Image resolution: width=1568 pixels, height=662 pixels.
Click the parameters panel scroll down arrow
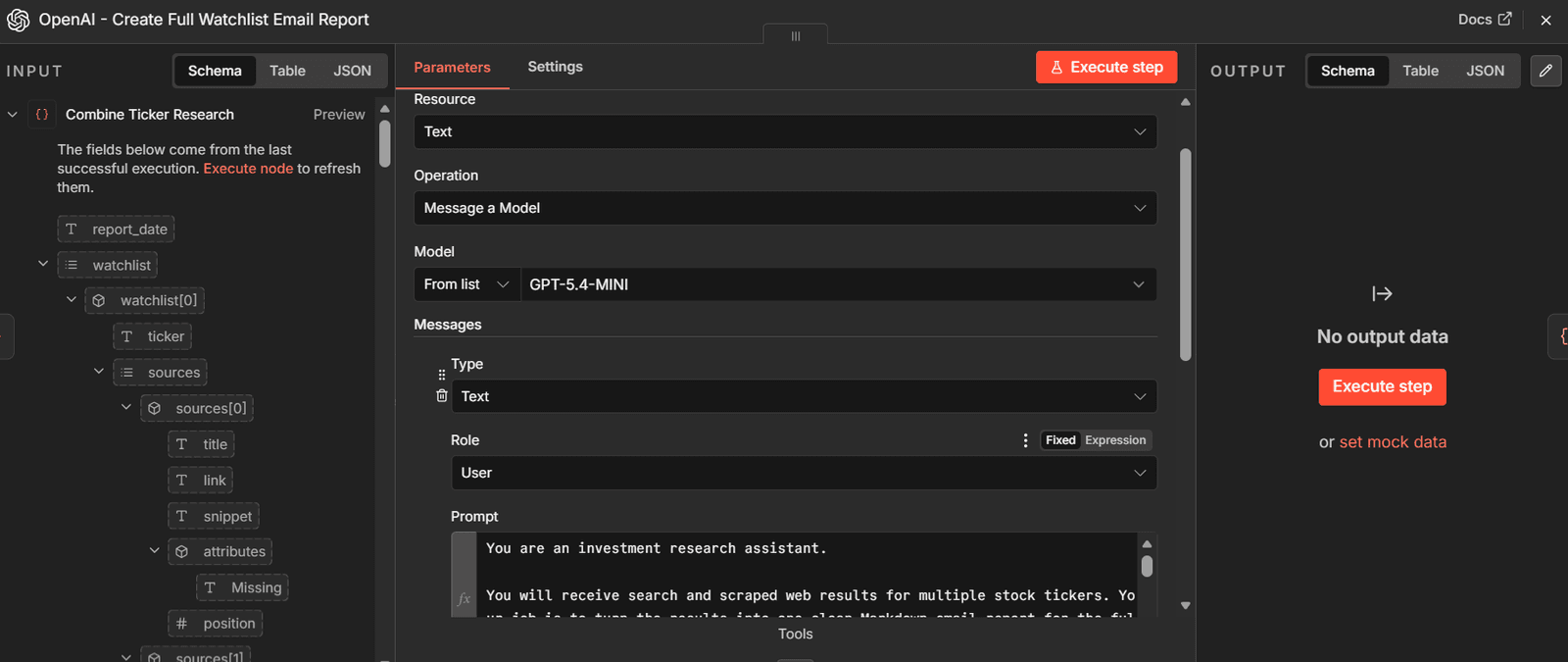tap(1185, 605)
